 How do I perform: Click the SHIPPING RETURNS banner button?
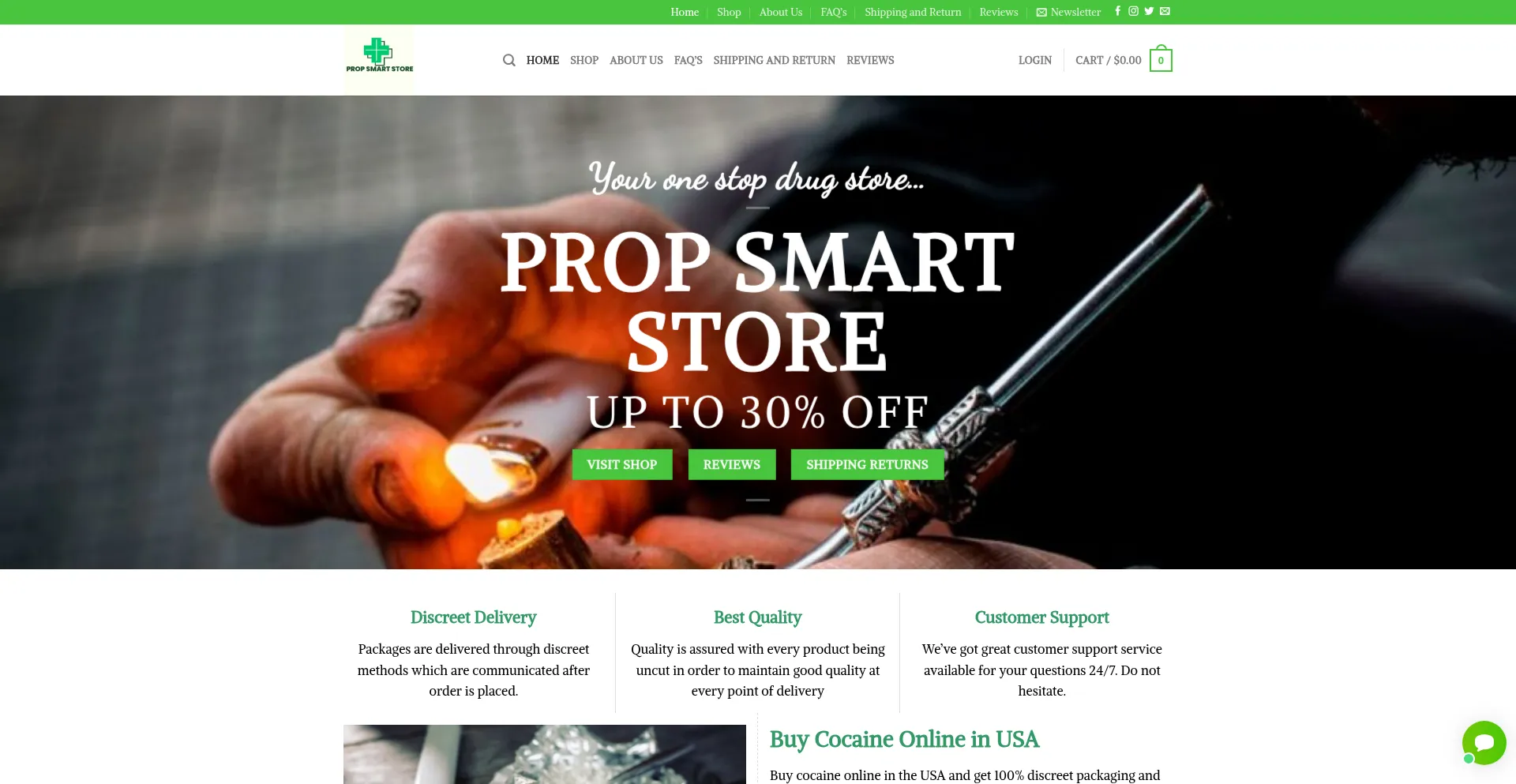click(x=867, y=464)
